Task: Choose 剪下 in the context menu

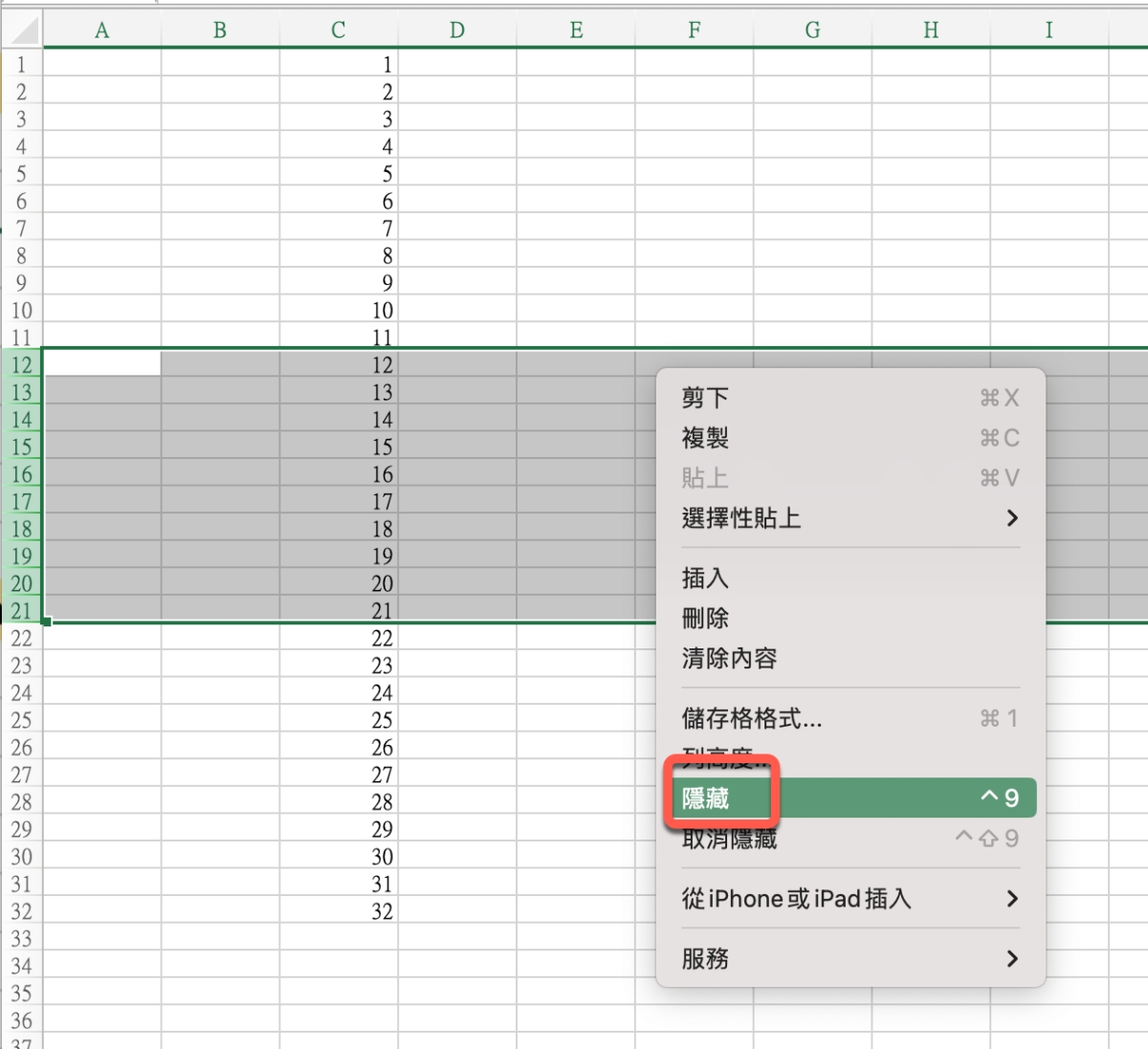Action: (x=850, y=398)
